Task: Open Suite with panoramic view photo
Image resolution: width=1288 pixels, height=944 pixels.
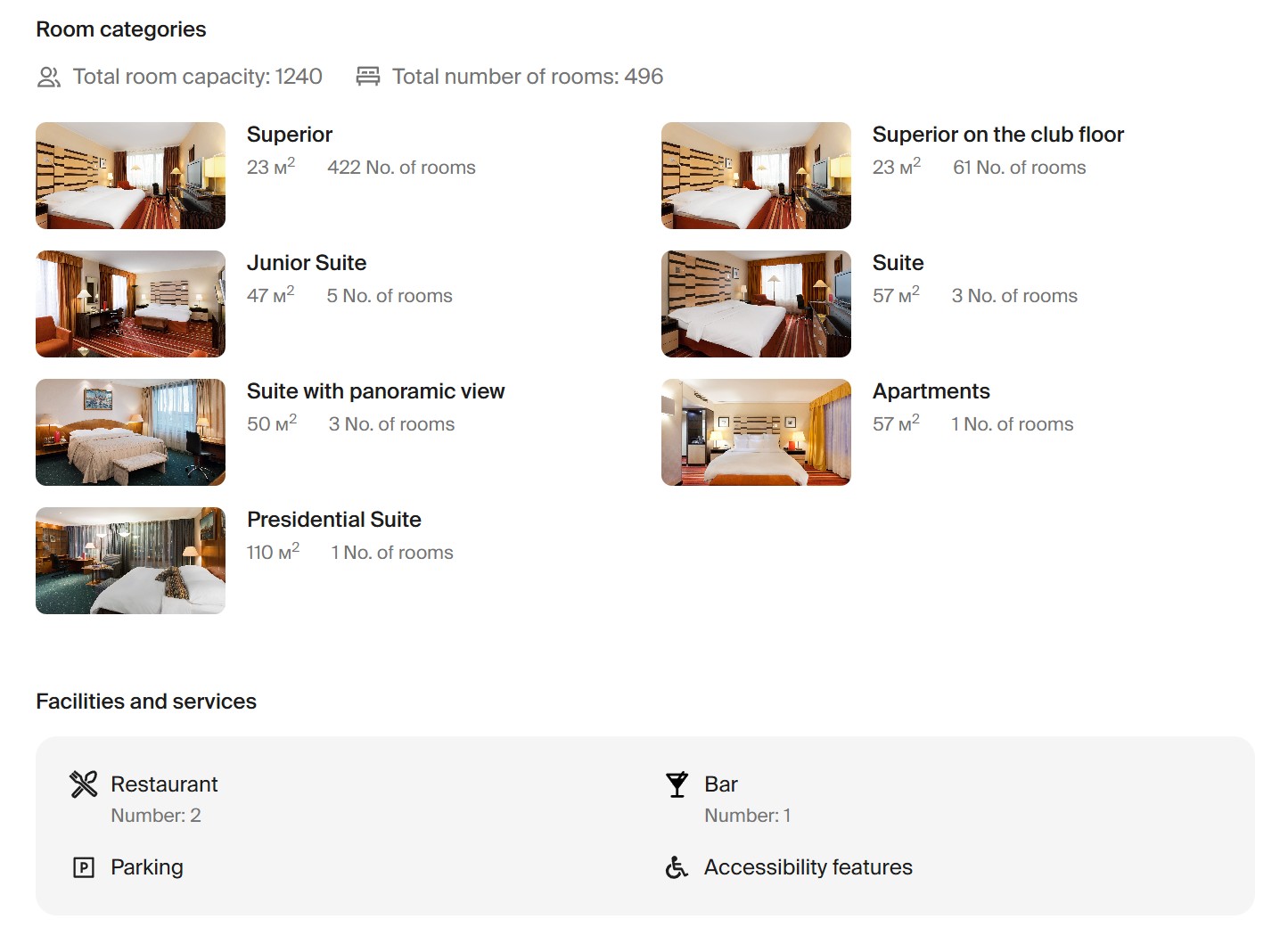Action: [130, 432]
